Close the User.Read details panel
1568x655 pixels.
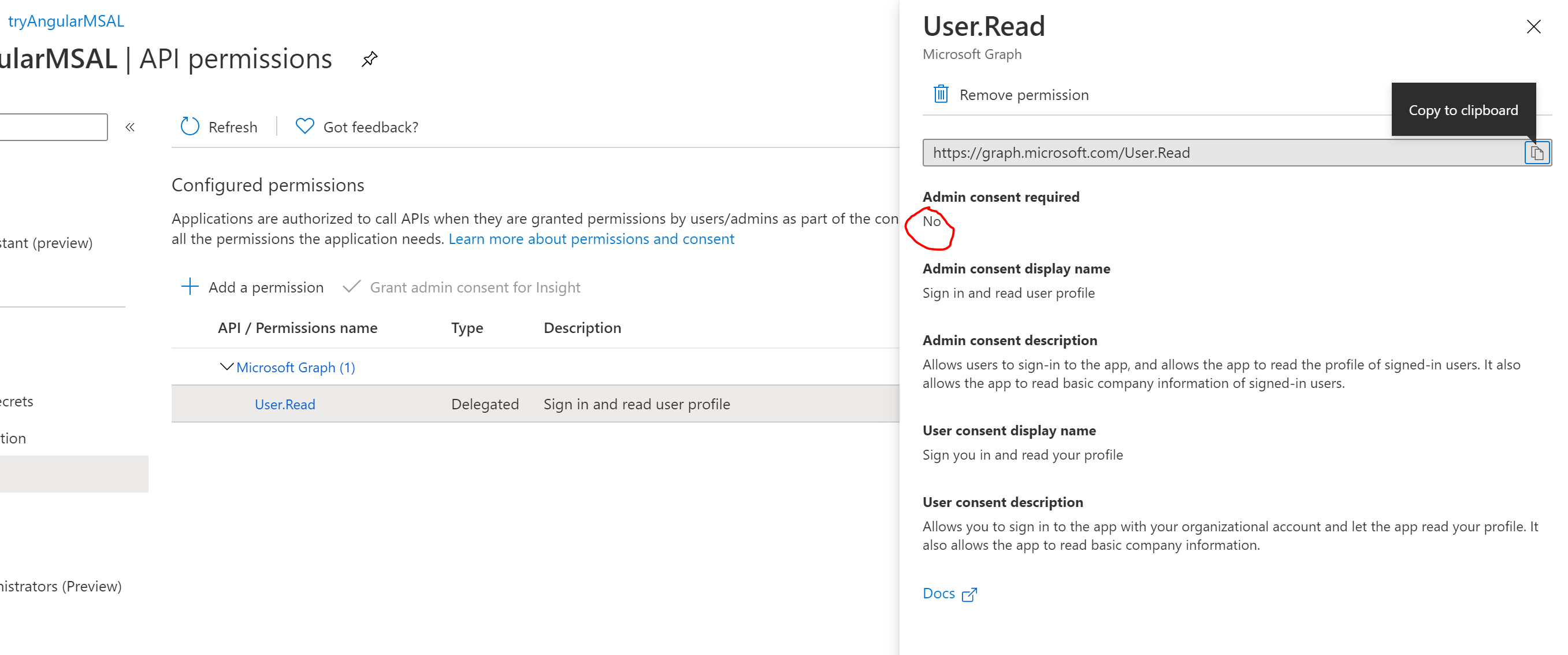(x=1534, y=26)
